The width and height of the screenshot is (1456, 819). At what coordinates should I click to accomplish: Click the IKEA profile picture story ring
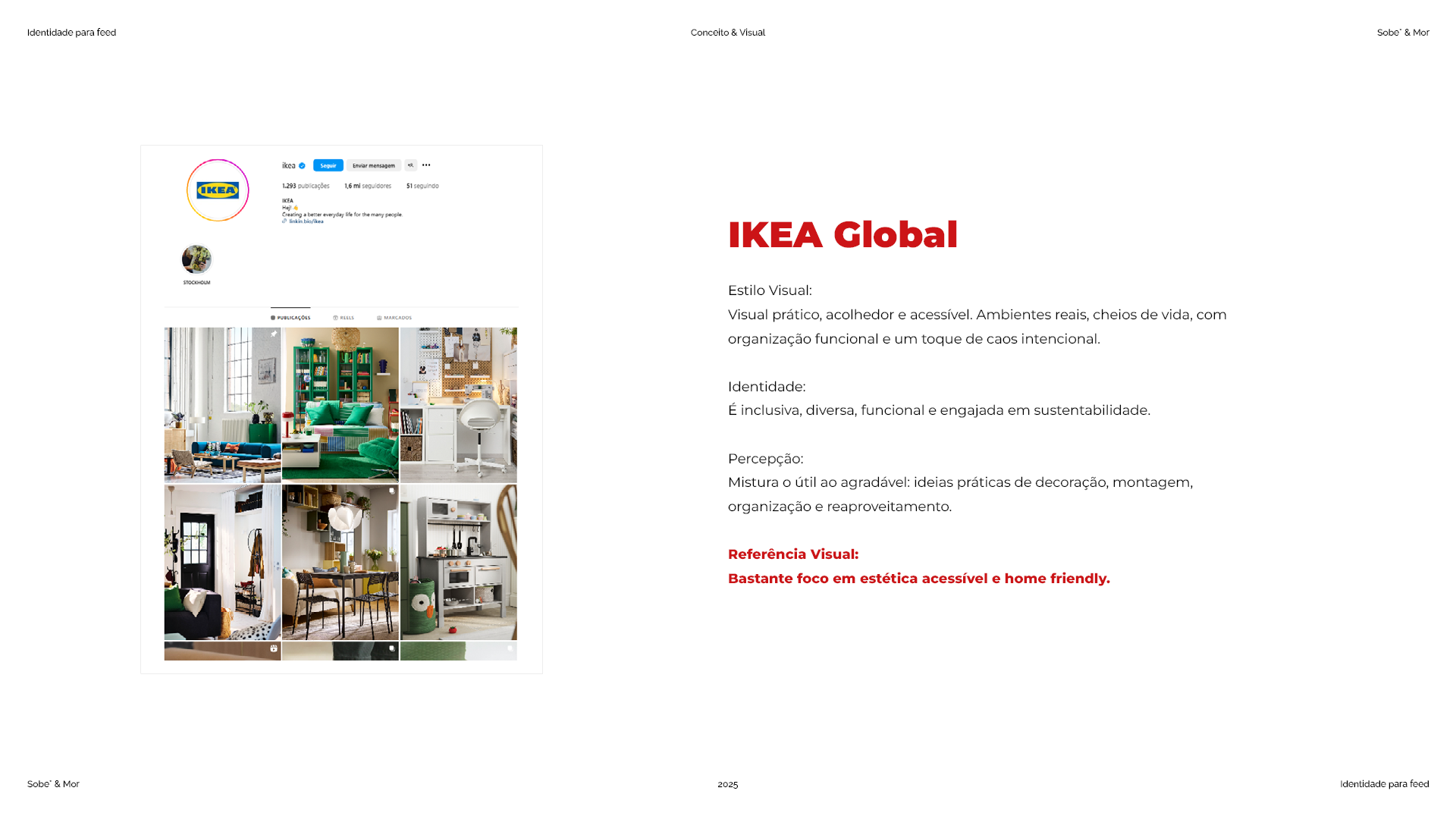(218, 190)
